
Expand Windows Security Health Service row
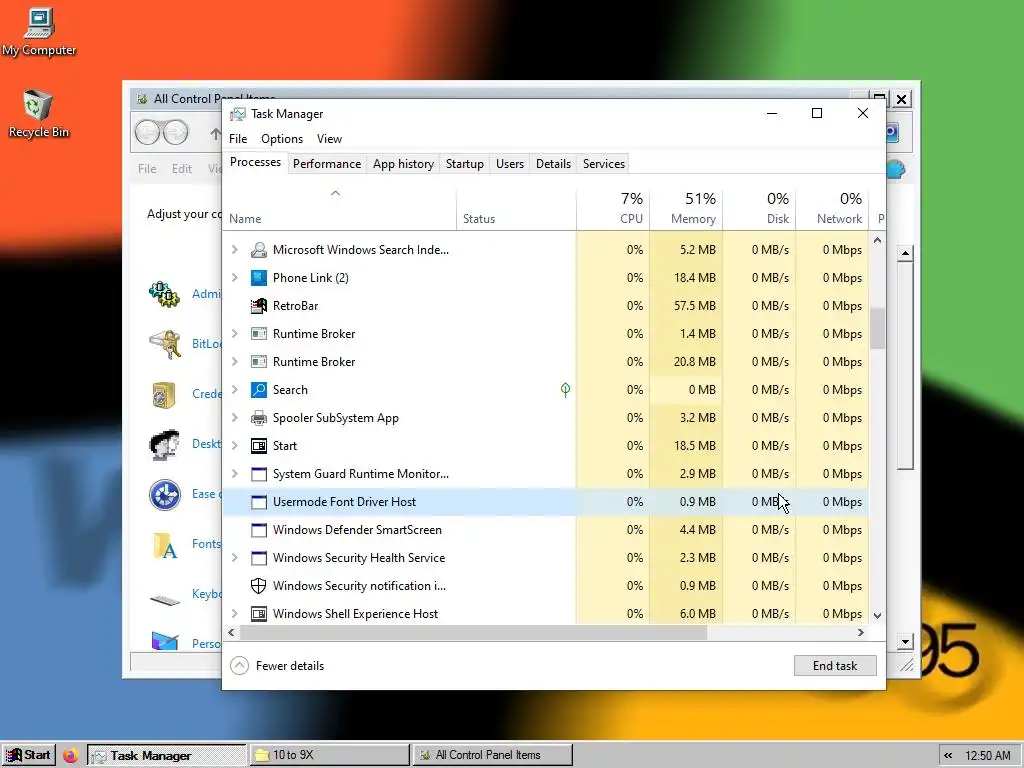[235, 558]
